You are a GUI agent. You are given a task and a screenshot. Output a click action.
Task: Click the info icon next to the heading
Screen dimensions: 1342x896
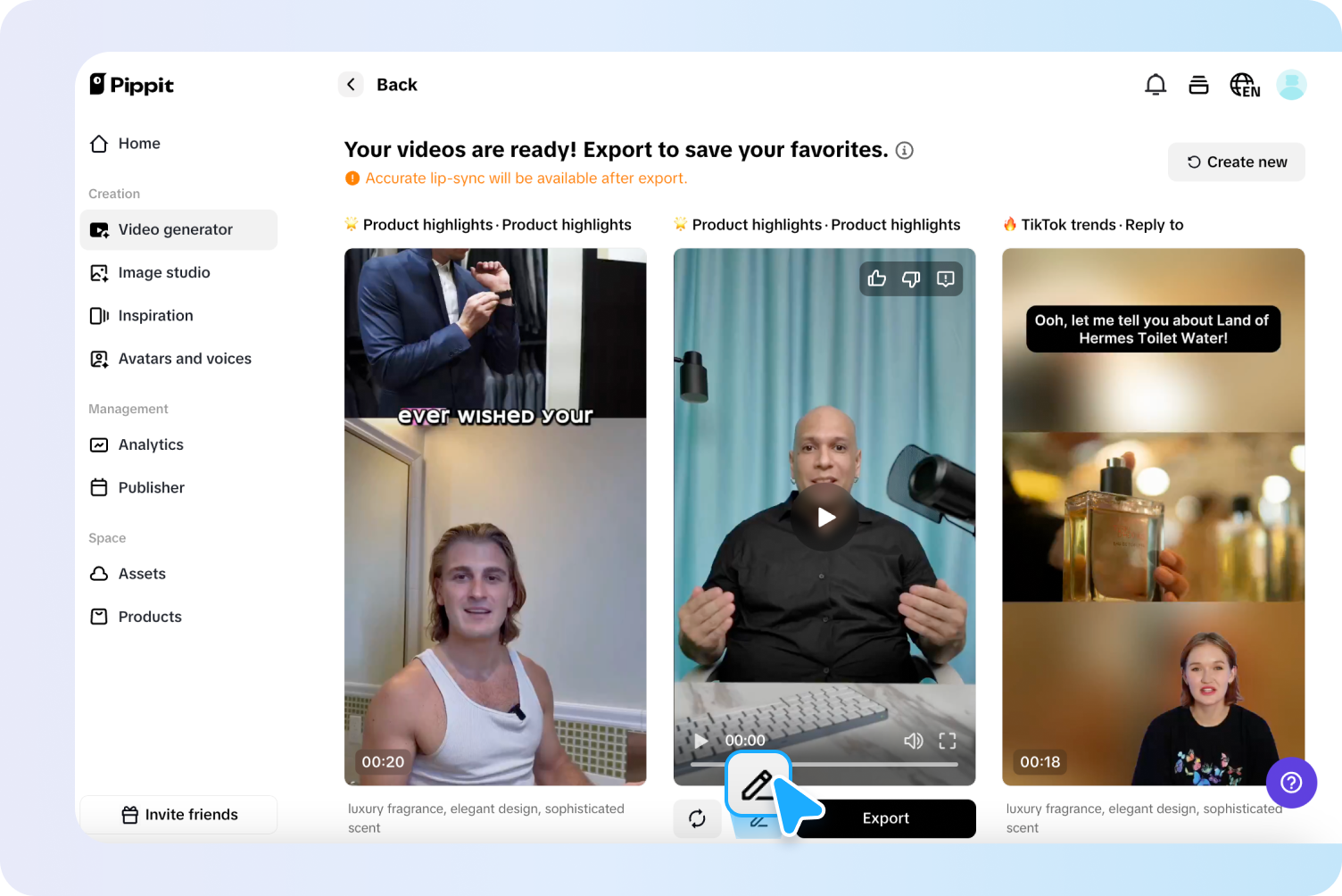[x=904, y=150]
